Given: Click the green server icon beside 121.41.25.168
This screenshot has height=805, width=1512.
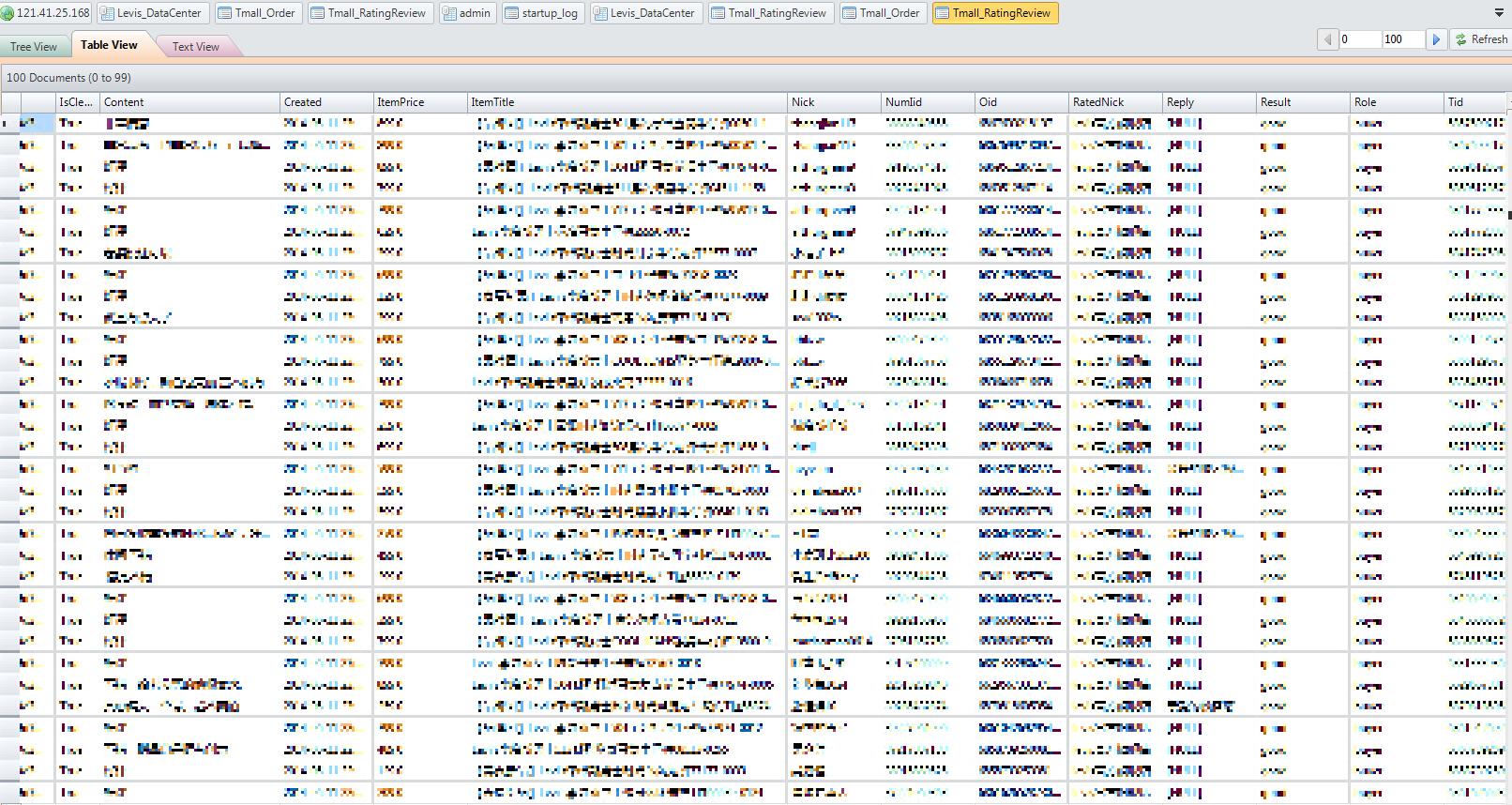Looking at the screenshot, I should [x=8, y=13].
